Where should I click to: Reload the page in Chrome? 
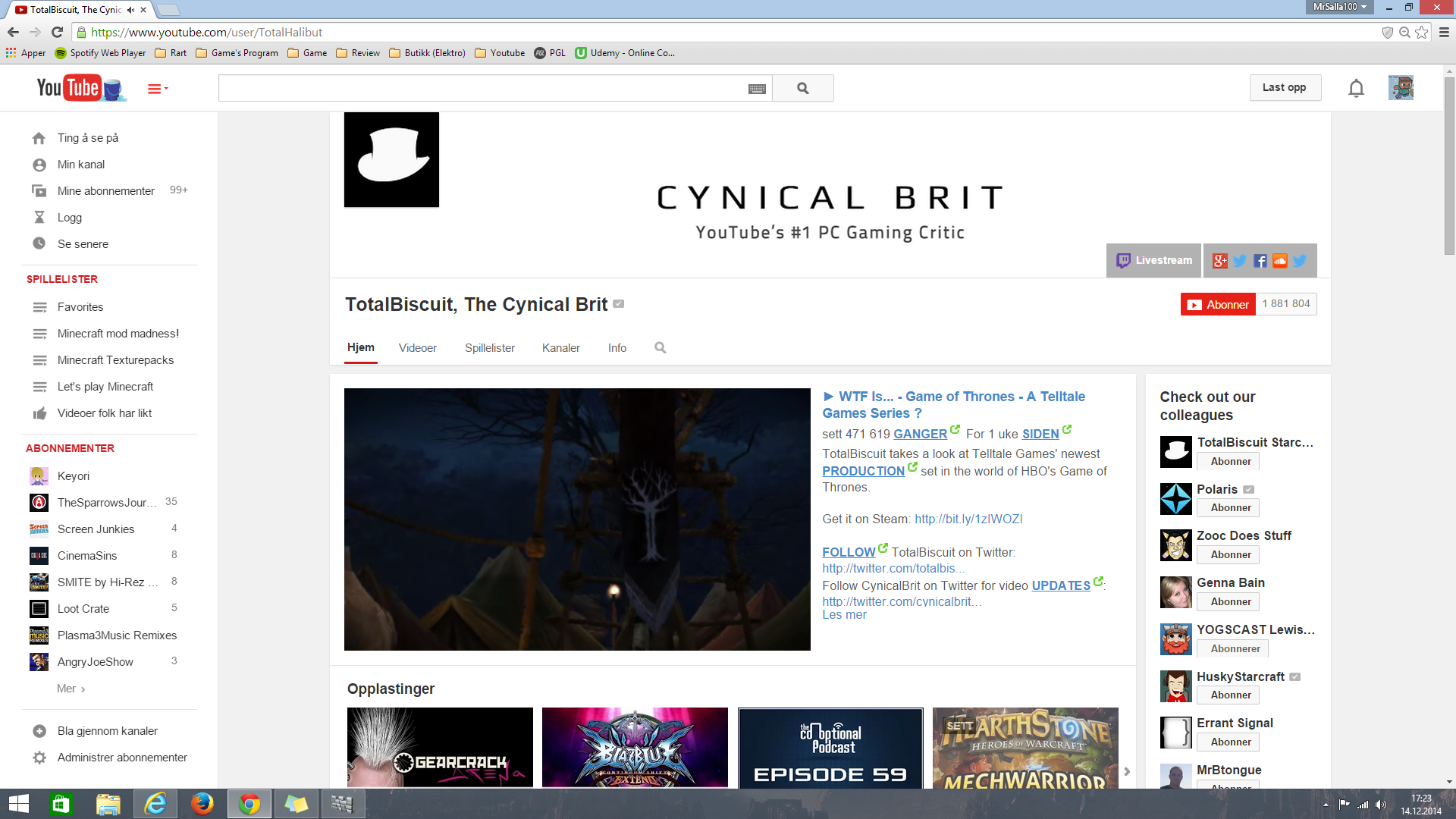pyautogui.click(x=57, y=32)
